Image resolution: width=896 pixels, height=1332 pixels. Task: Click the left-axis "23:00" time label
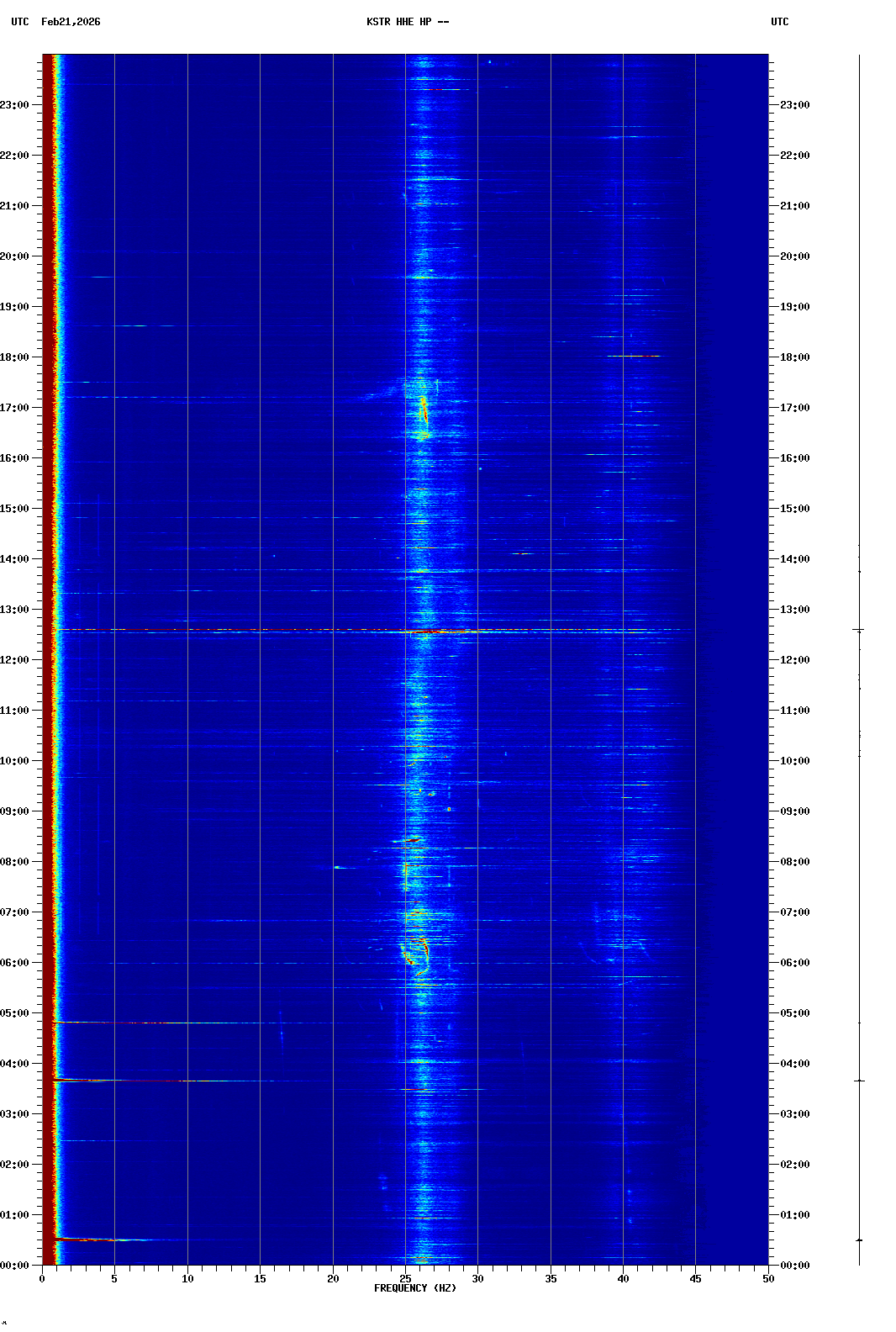pos(14,105)
